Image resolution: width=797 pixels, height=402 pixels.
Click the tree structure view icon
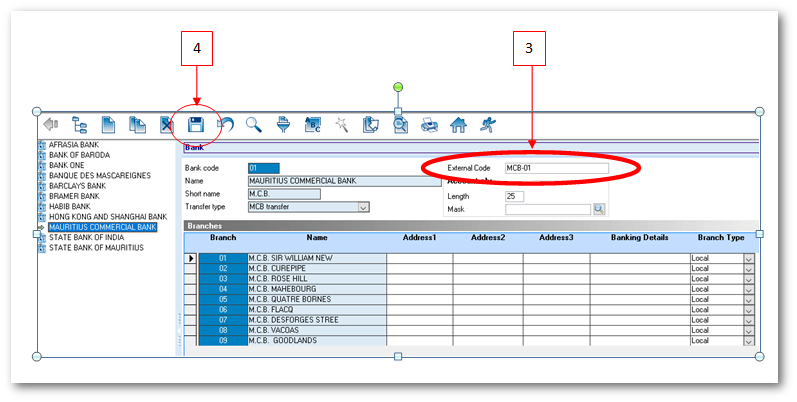(79, 125)
